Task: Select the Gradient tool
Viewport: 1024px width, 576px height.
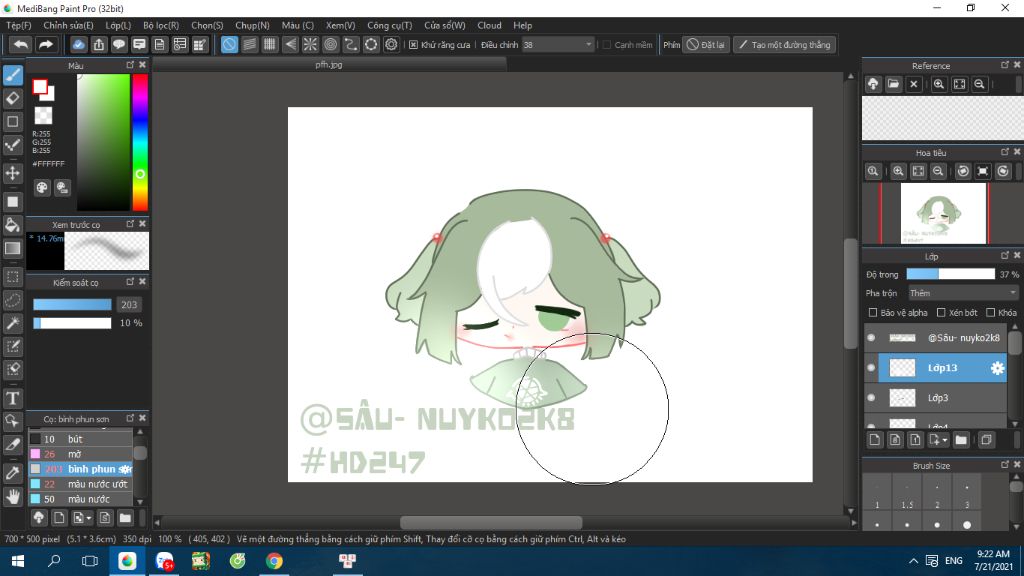Action: point(12,248)
